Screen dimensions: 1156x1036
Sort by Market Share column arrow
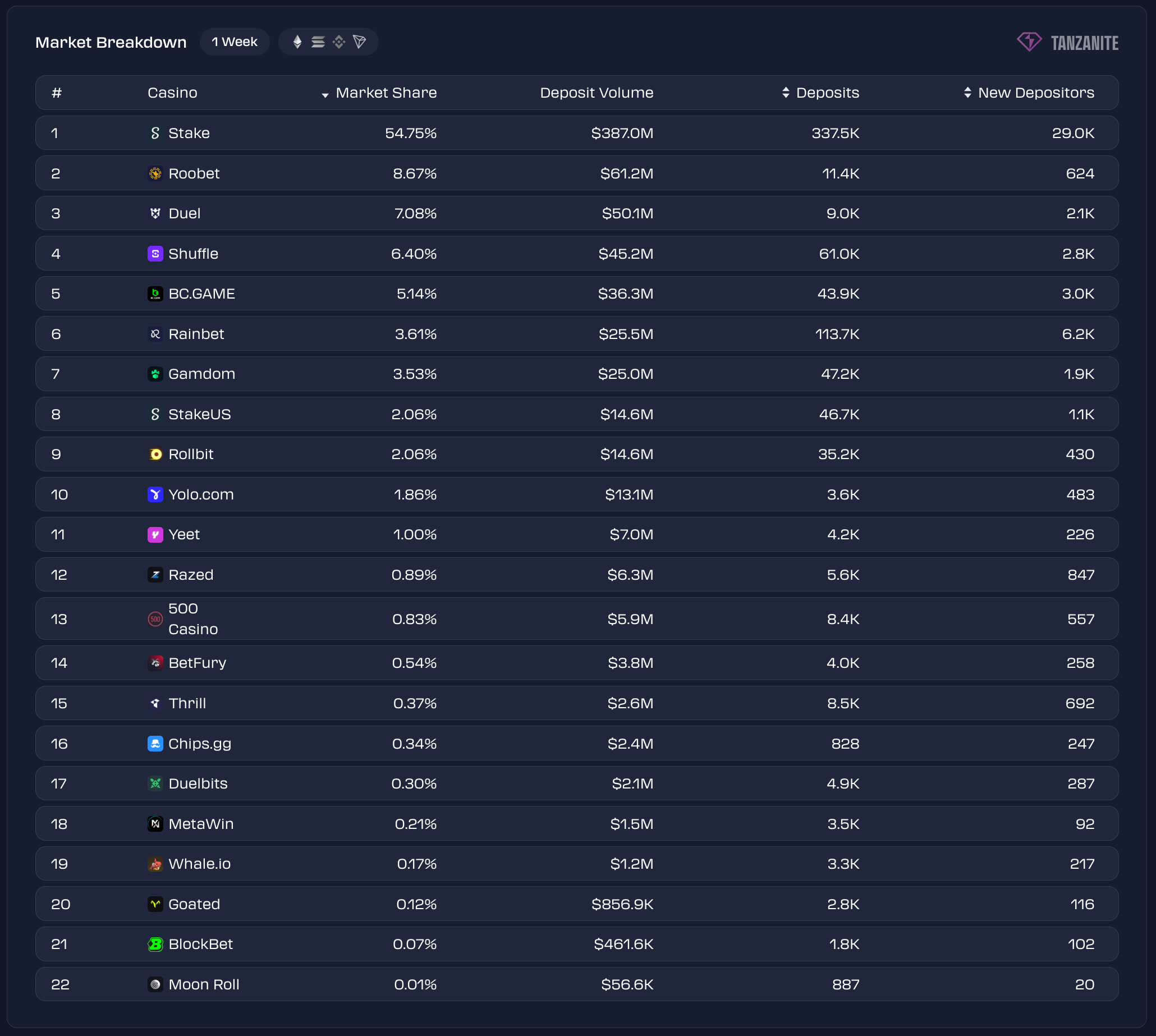coord(325,94)
